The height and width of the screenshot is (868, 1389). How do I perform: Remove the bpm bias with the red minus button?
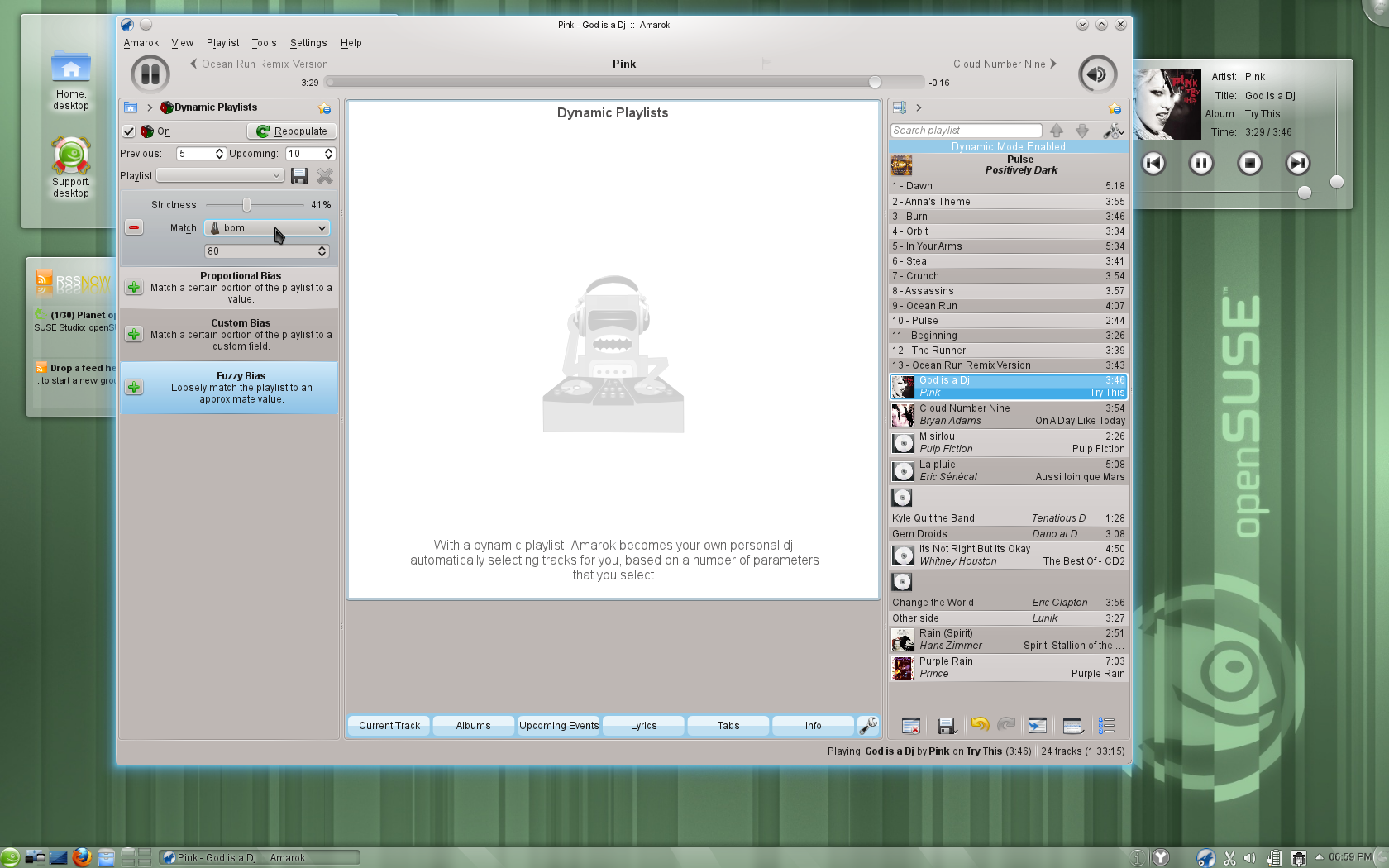click(x=134, y=227)
